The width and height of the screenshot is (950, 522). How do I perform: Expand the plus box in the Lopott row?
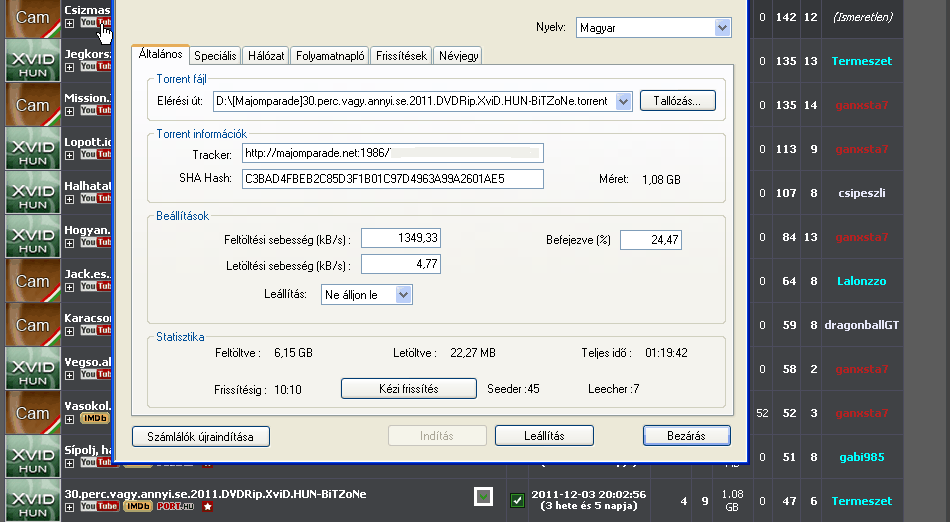coord(70,155)
